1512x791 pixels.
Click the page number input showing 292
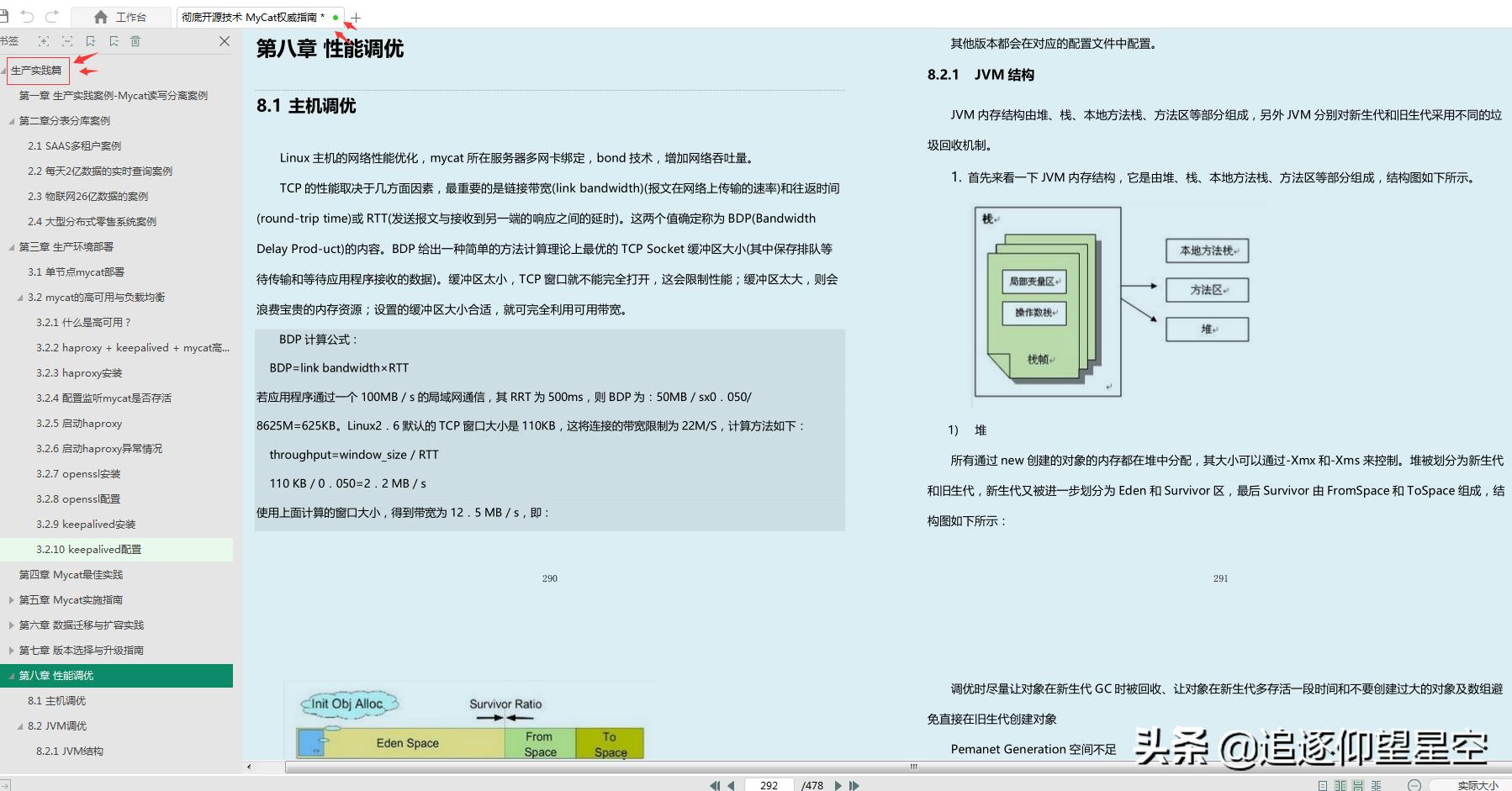[x=769, y=785]
